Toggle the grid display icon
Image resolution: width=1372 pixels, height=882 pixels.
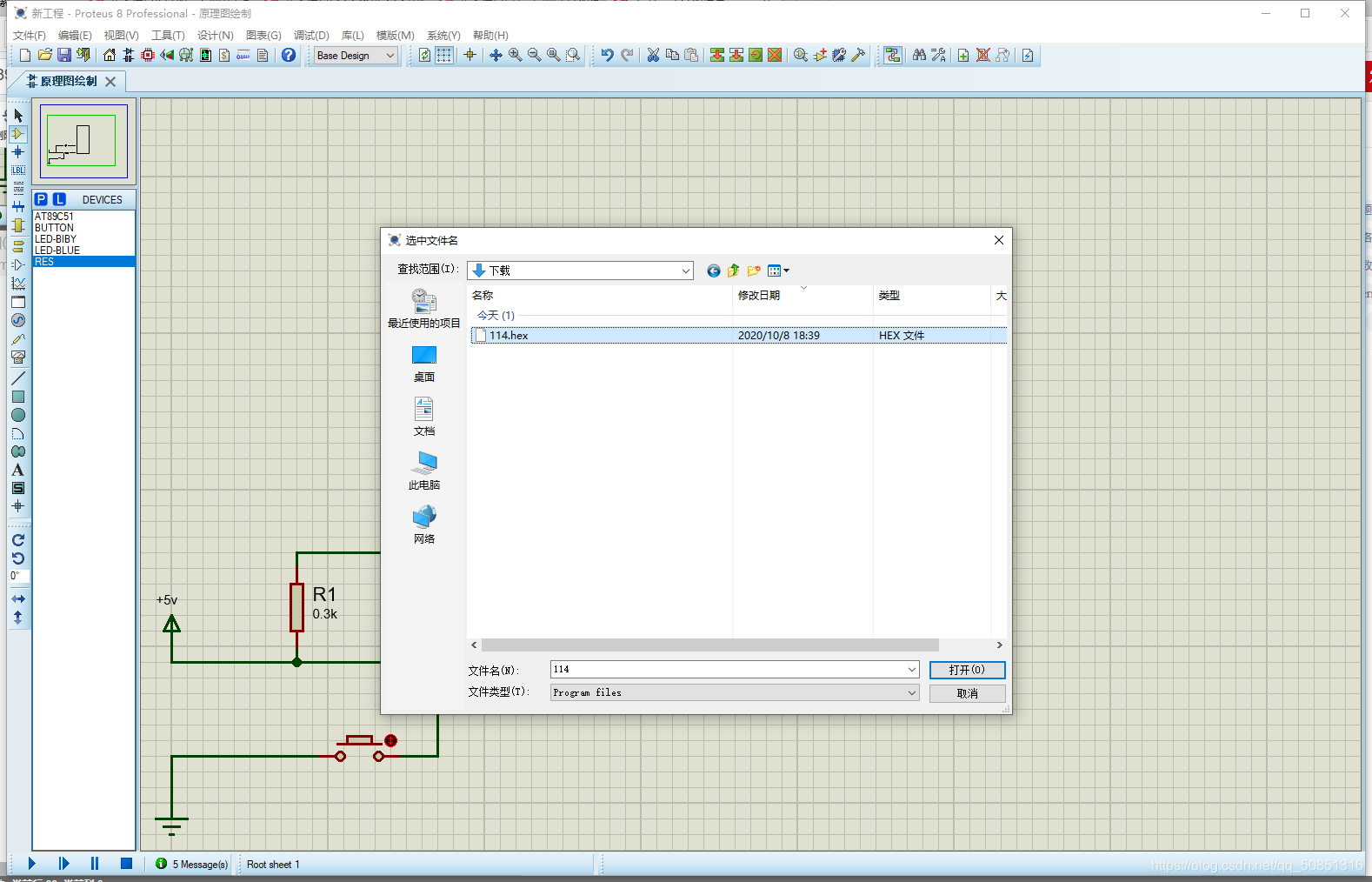[444, 55]
